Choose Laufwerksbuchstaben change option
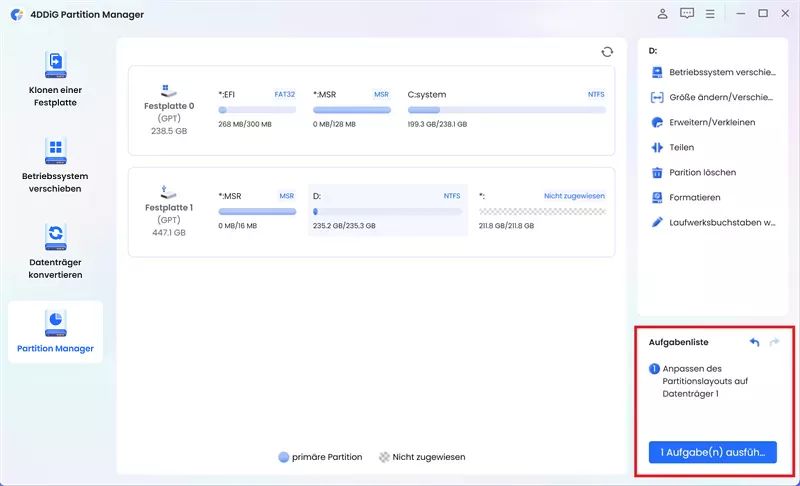This screenshot has width=800, height=486. [x=713, y=222]
